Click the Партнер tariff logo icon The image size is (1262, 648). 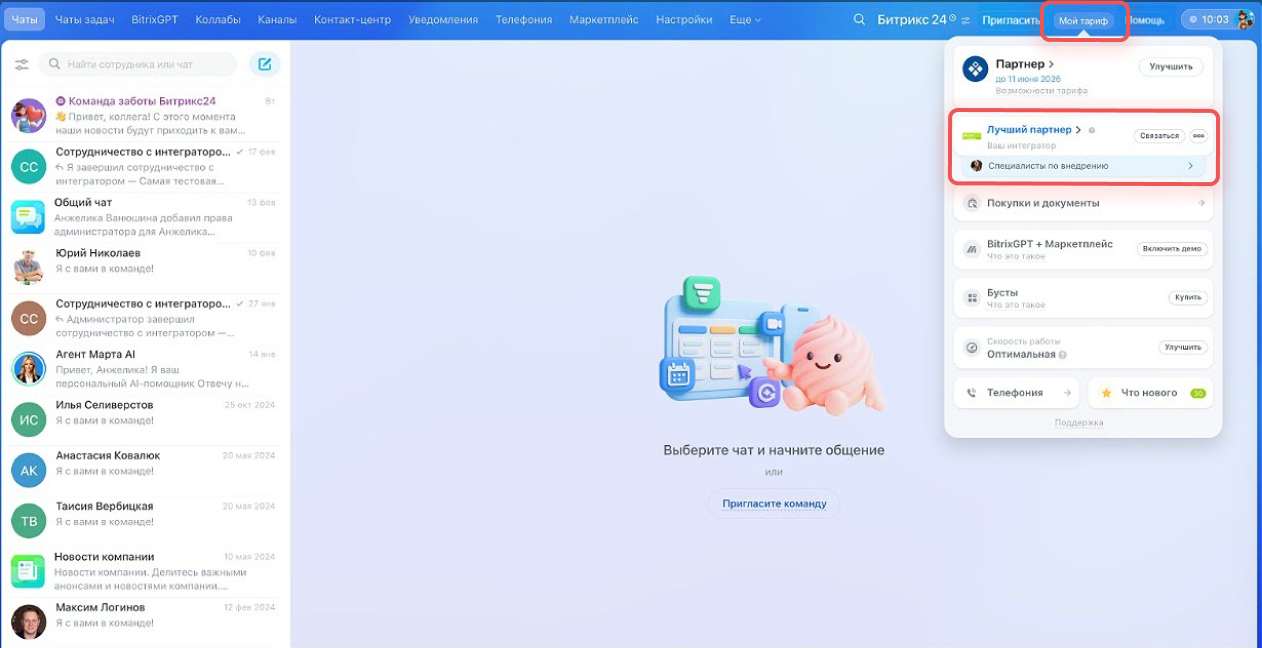(974, 69)
